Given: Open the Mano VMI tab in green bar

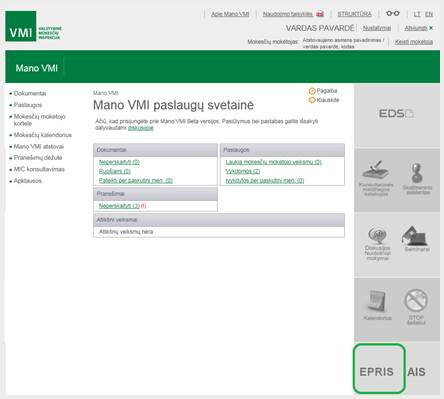Looking at the screenshot, I should pos(37,68).
